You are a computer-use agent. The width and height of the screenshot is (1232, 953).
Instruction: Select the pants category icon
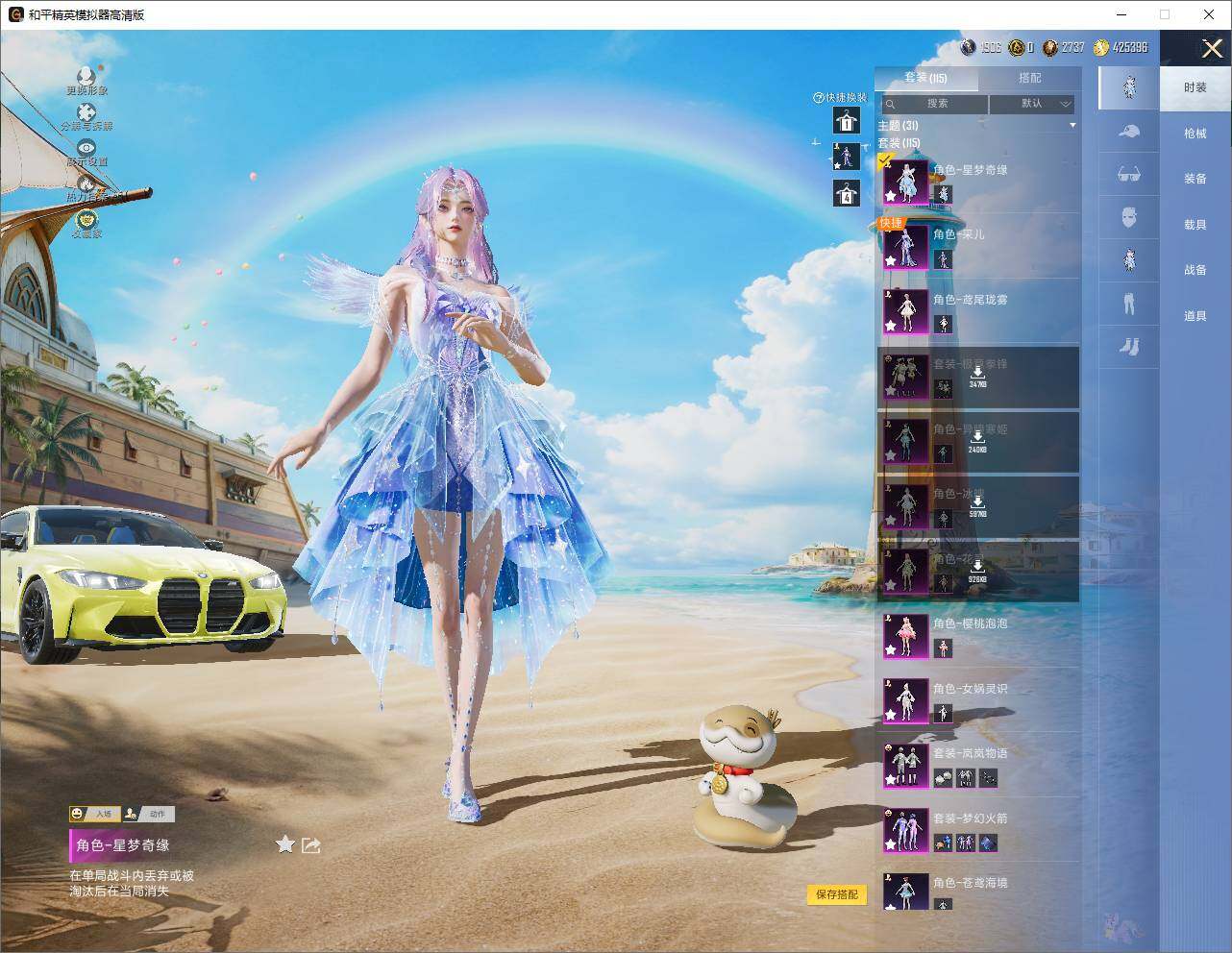pos(1130,303)
